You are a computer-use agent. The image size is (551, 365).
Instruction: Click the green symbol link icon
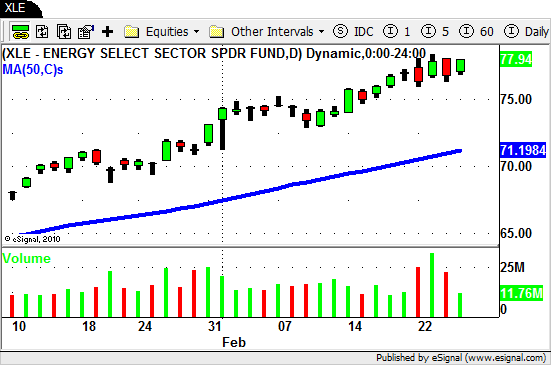pos(21,32)
